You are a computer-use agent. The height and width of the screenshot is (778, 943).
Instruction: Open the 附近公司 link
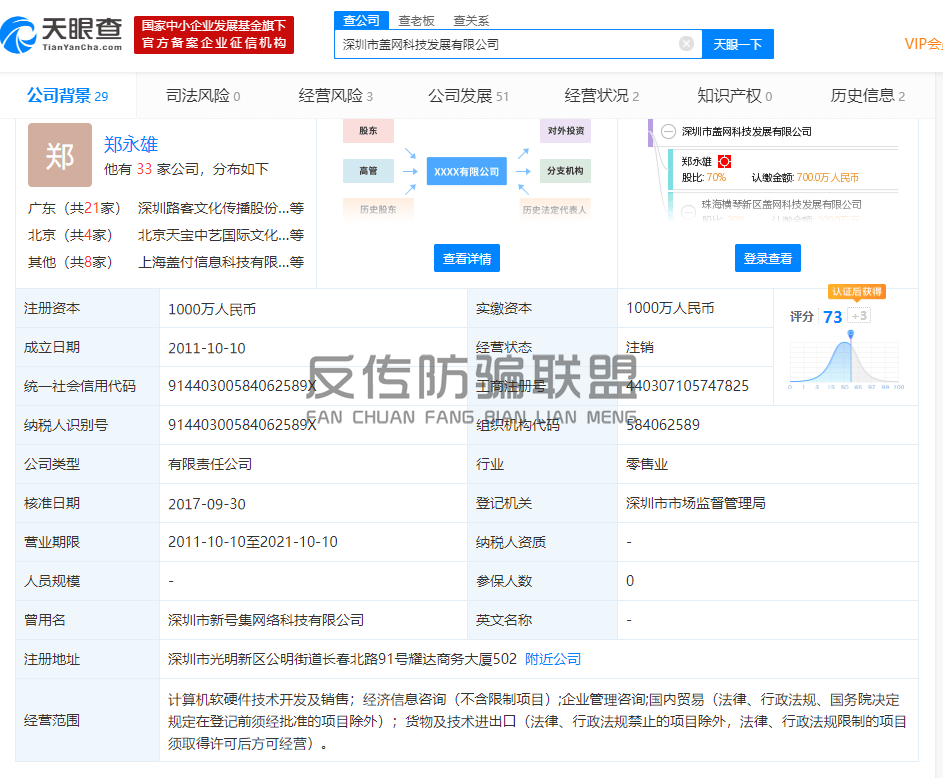(553, 659)
